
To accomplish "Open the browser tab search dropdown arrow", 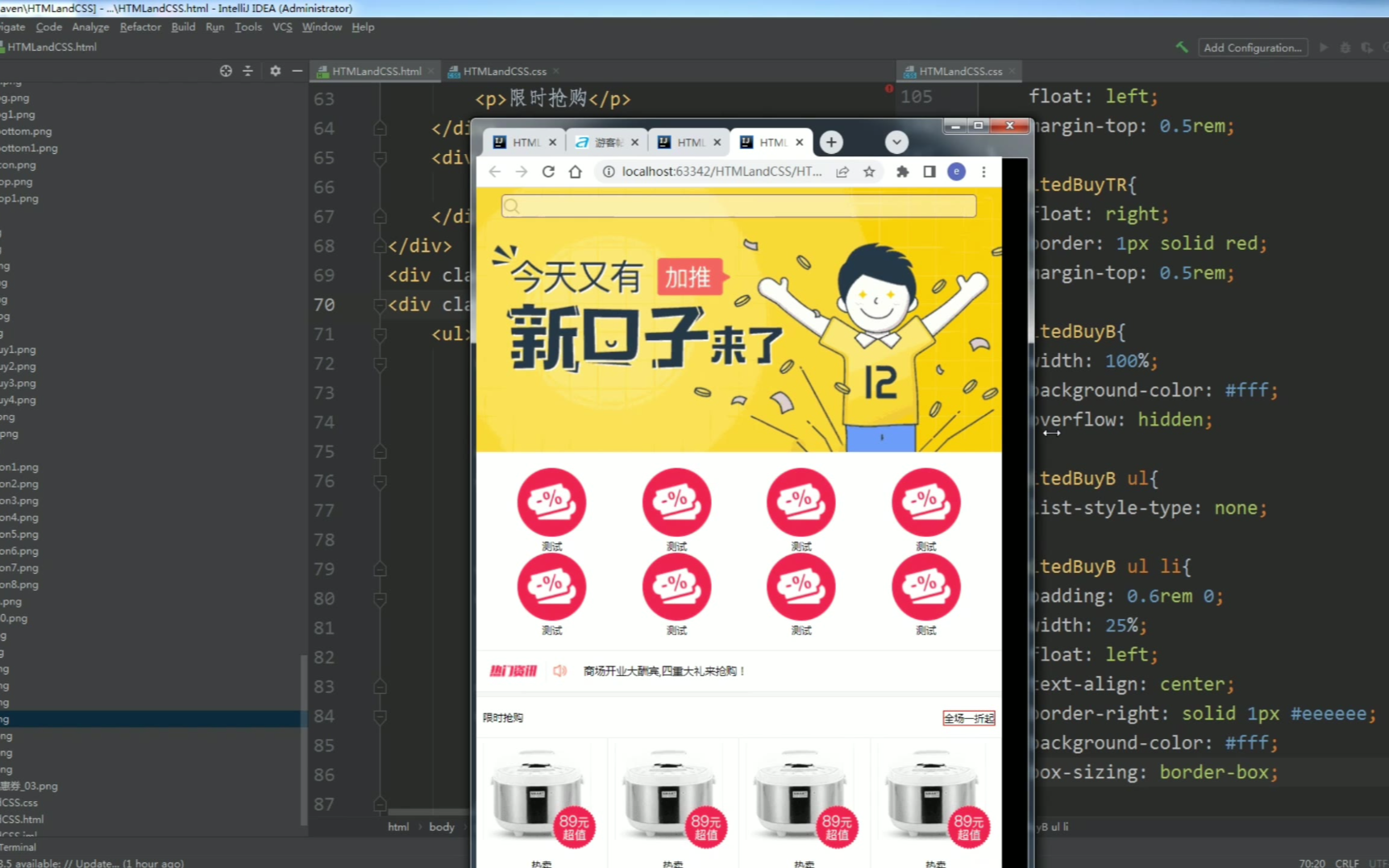I will coord(896,143).
